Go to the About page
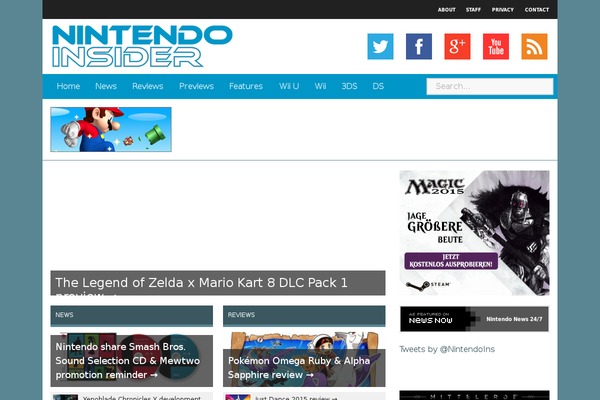This screenshot has width=600, height=400. [x=447, y=10]
